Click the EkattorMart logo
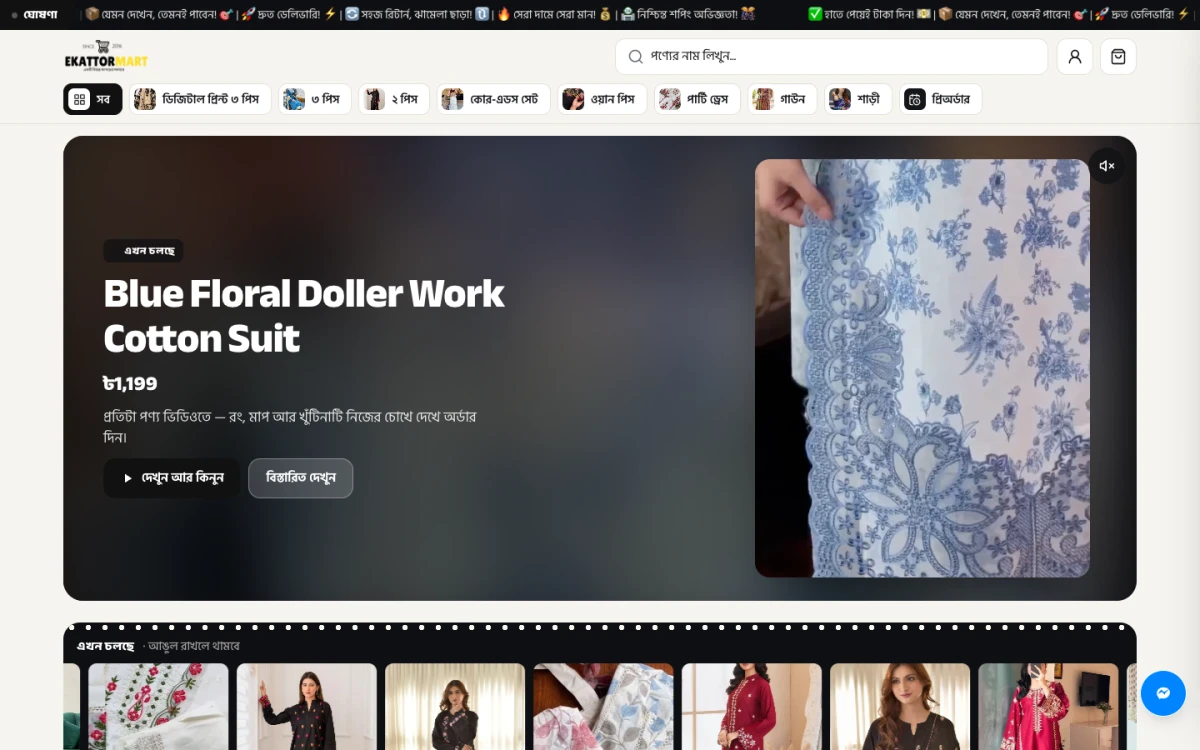1200x750 pixels. pyautogui.click(x=106, y=57)
